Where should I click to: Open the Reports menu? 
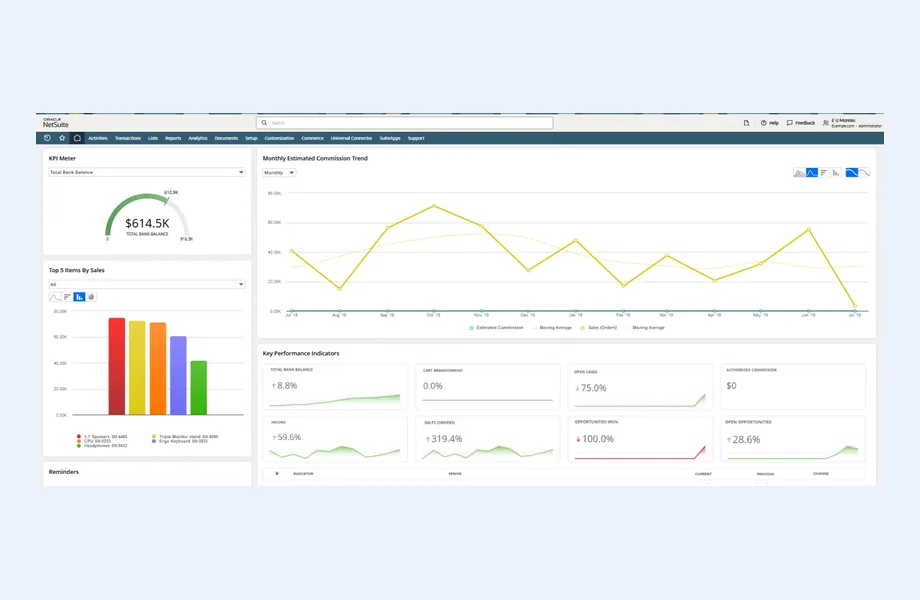coord(173,138)
